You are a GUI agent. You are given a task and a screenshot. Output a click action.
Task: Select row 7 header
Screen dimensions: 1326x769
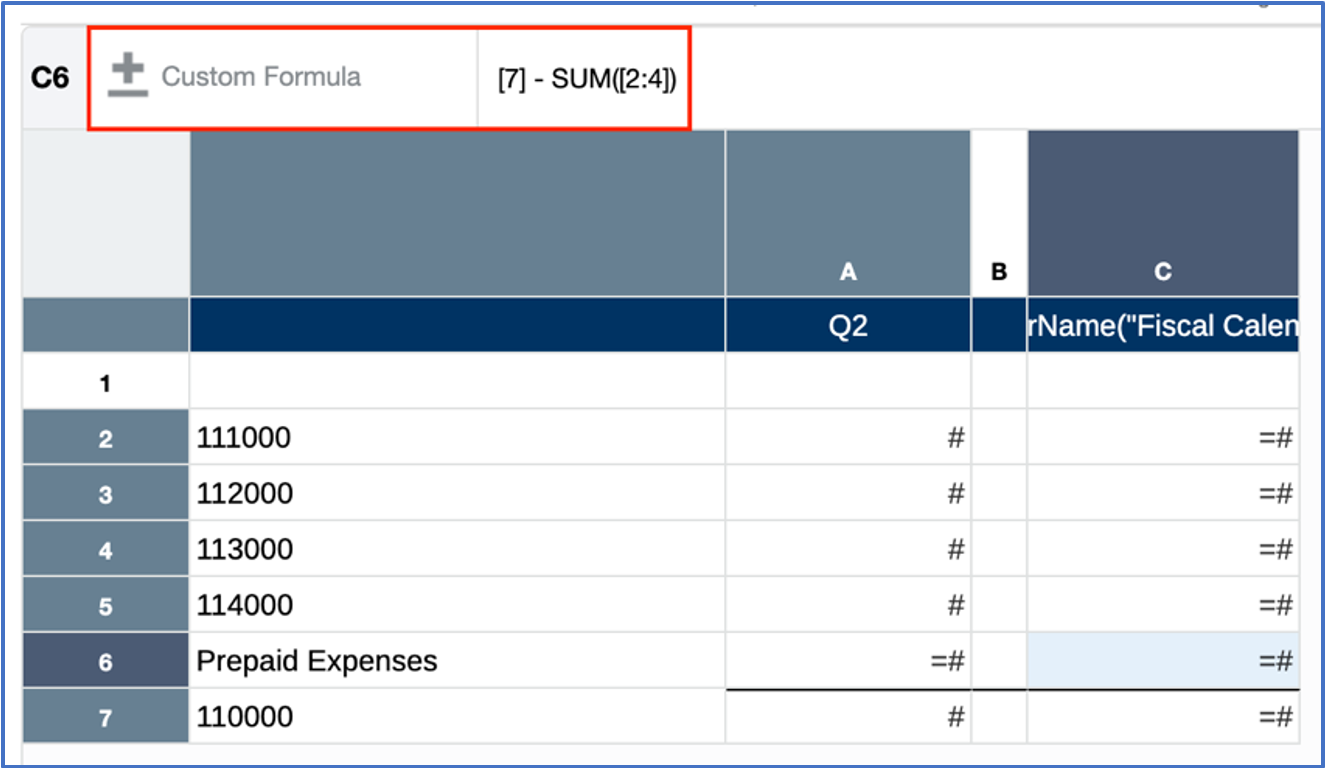106,716
